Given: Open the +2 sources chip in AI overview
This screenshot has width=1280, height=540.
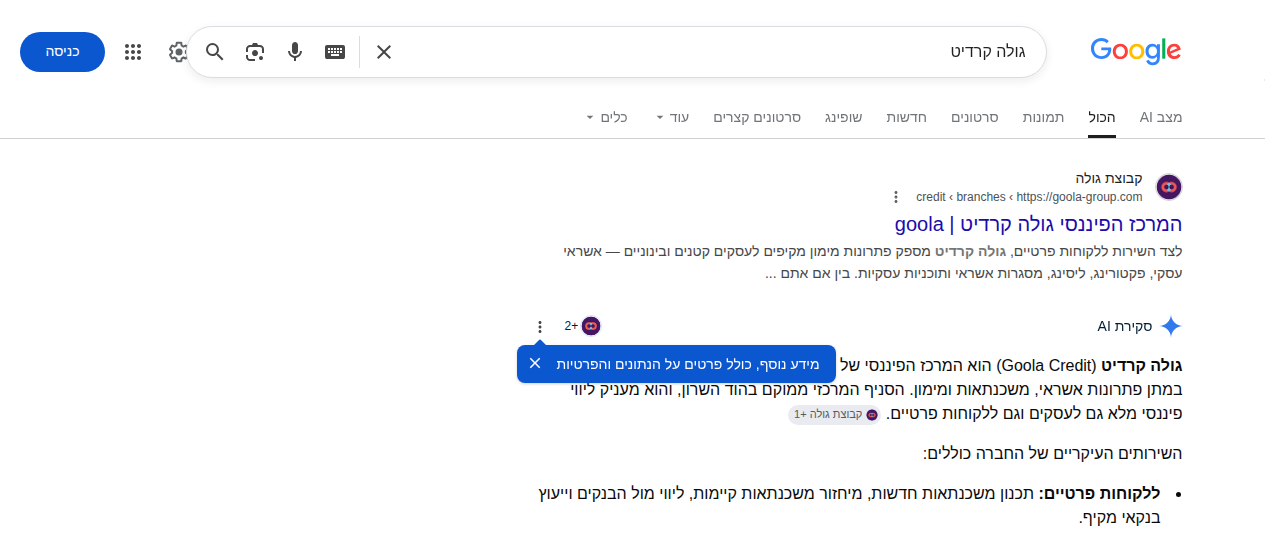Looking at the screenshot, I should tap(582, 326).
